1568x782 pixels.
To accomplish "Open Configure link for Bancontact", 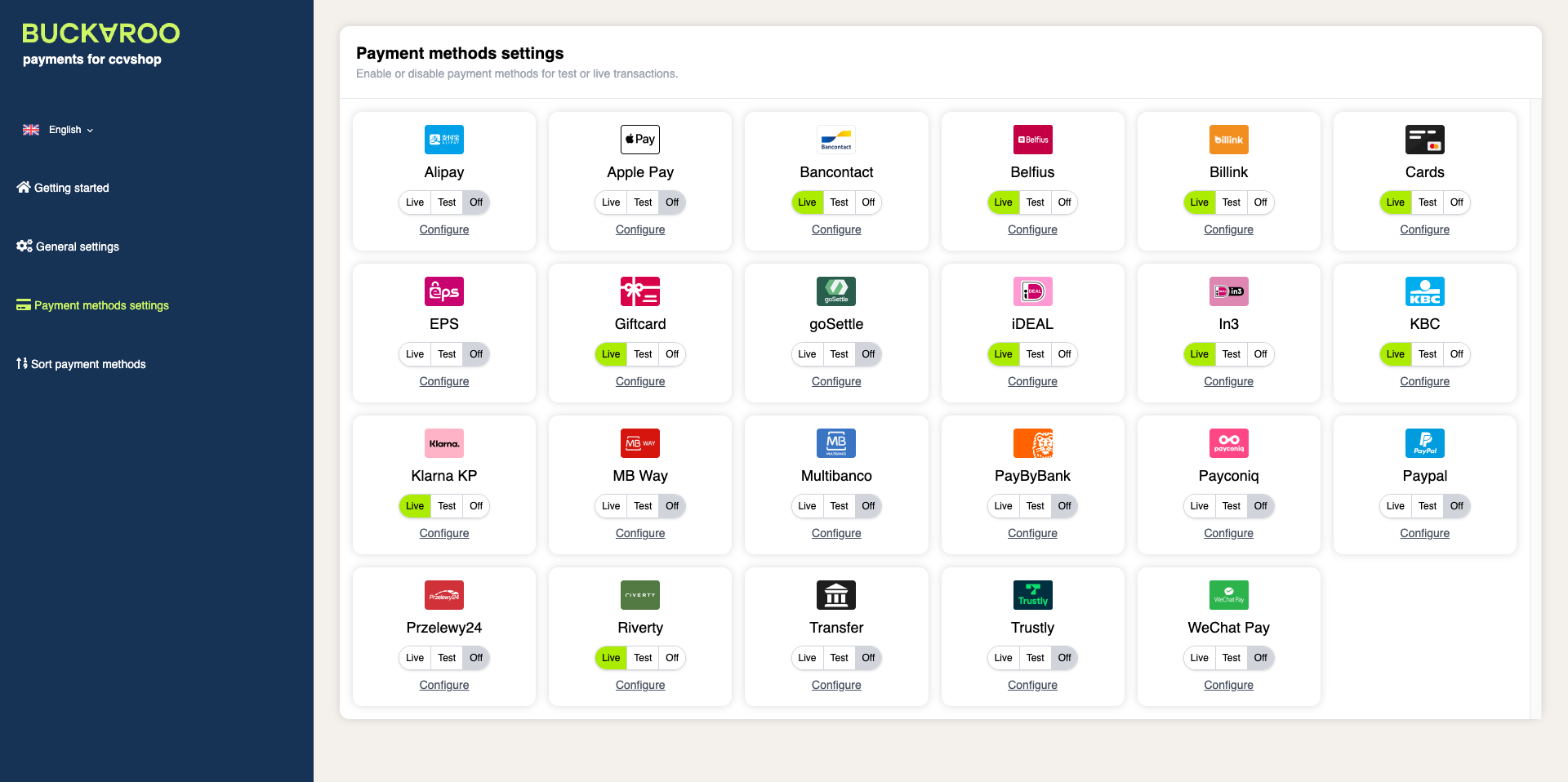I will 836,229.
